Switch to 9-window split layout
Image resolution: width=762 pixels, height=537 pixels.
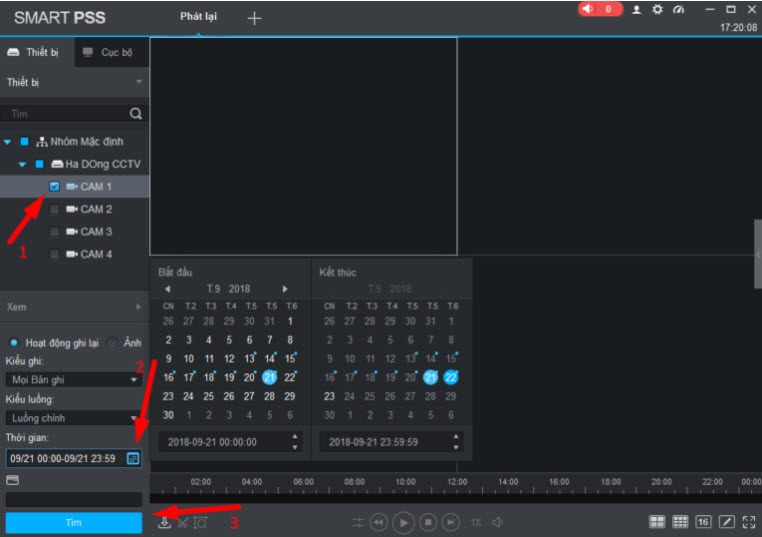point(680,522)
